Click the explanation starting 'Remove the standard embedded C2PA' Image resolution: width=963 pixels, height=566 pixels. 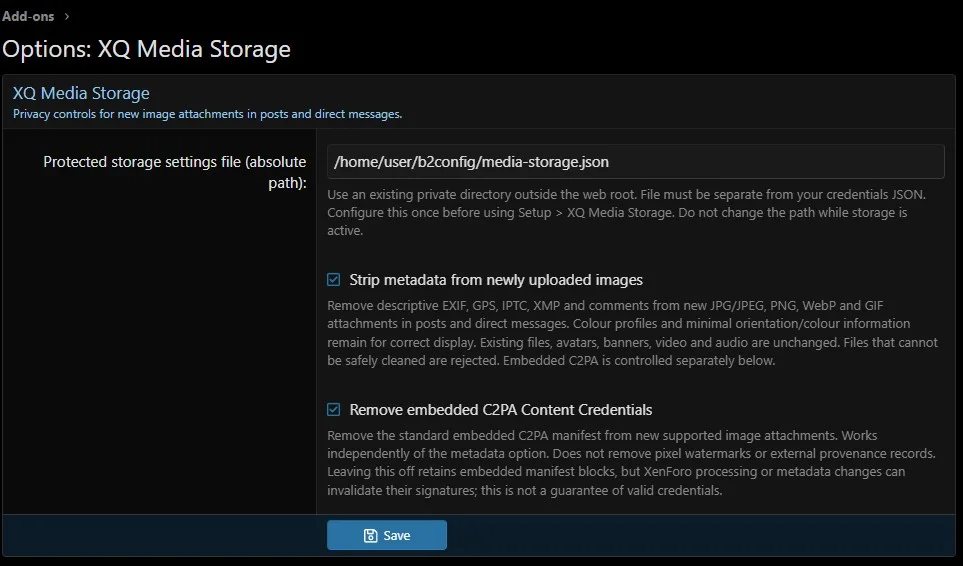click(x=631, y=463)
